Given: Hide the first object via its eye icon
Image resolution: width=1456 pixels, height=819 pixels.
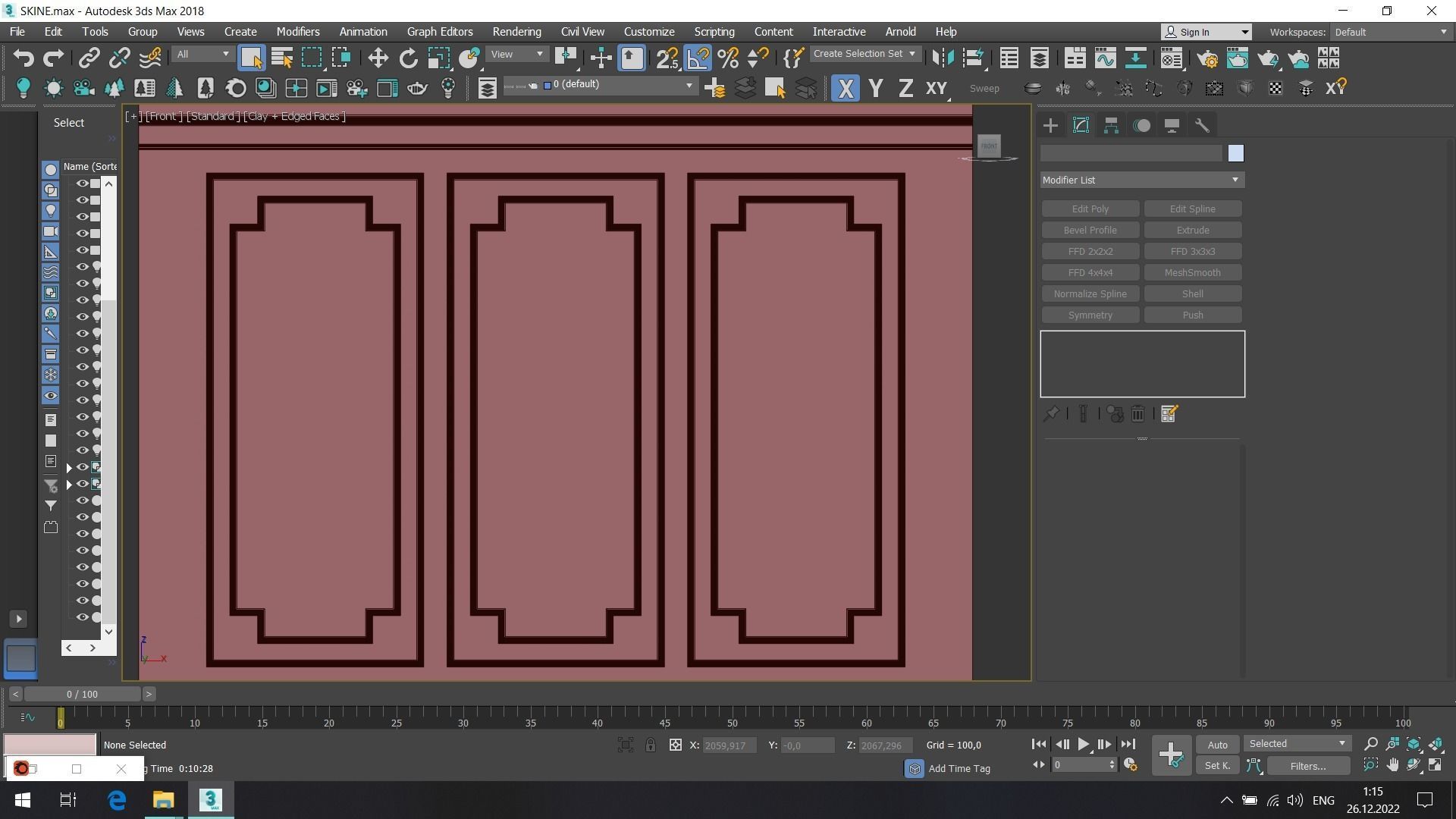Looking at the screenshot, I should coord(82,184).
